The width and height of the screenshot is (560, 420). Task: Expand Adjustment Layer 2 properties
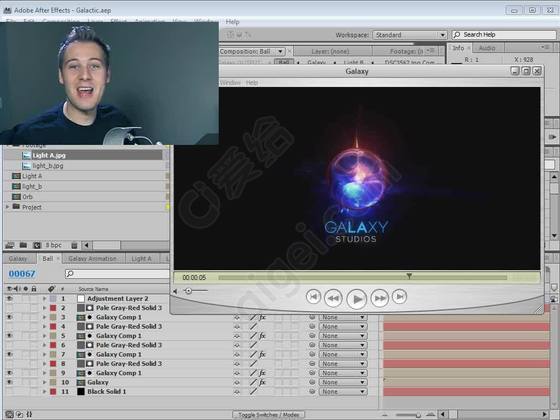pyautogui.click(x=44, y=298)
